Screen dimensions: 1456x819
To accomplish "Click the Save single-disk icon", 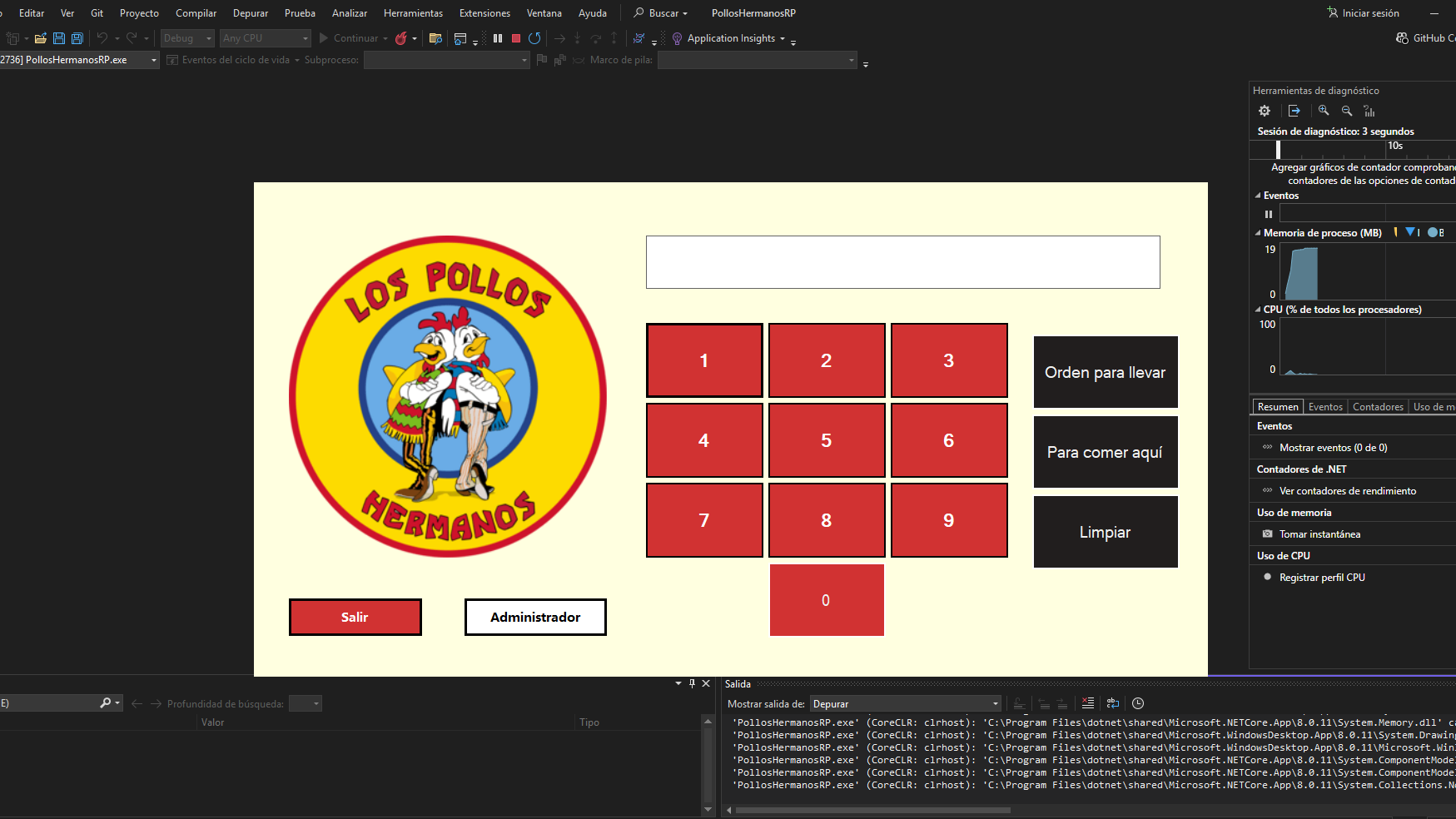I will coord(58,38).
